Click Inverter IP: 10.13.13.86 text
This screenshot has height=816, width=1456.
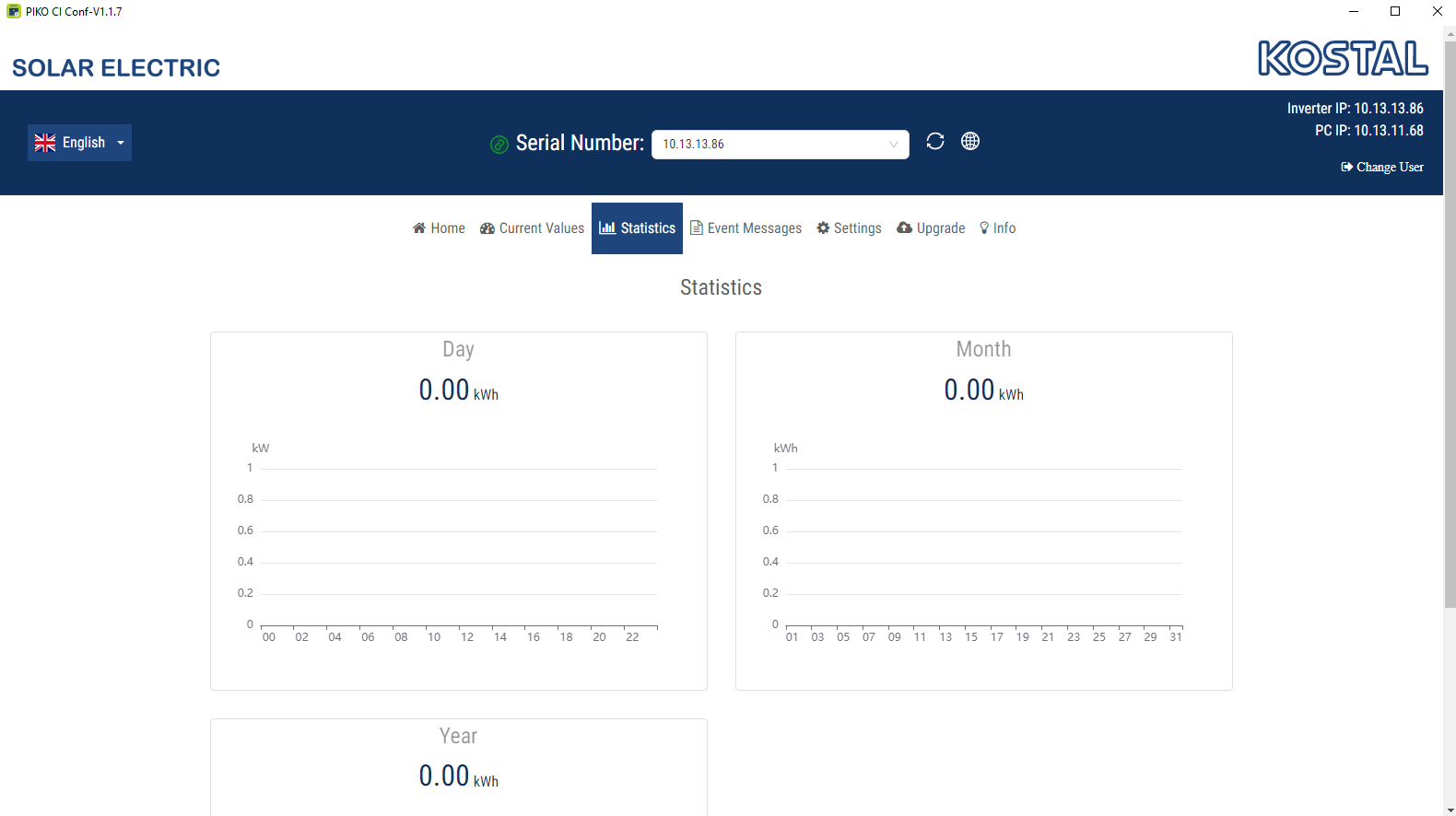click(x=1355, y=109)
